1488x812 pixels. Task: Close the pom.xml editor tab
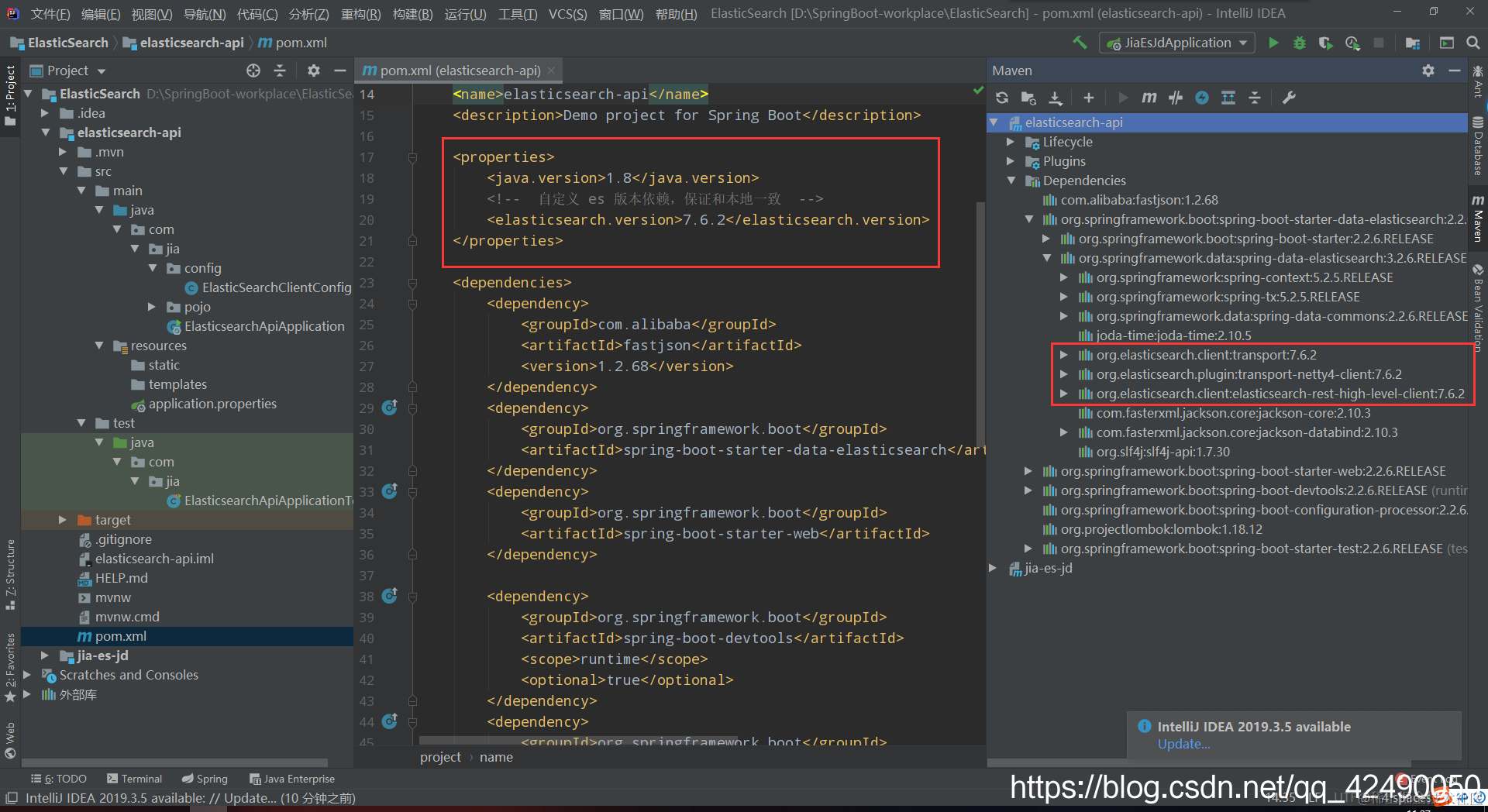point(551,71)
